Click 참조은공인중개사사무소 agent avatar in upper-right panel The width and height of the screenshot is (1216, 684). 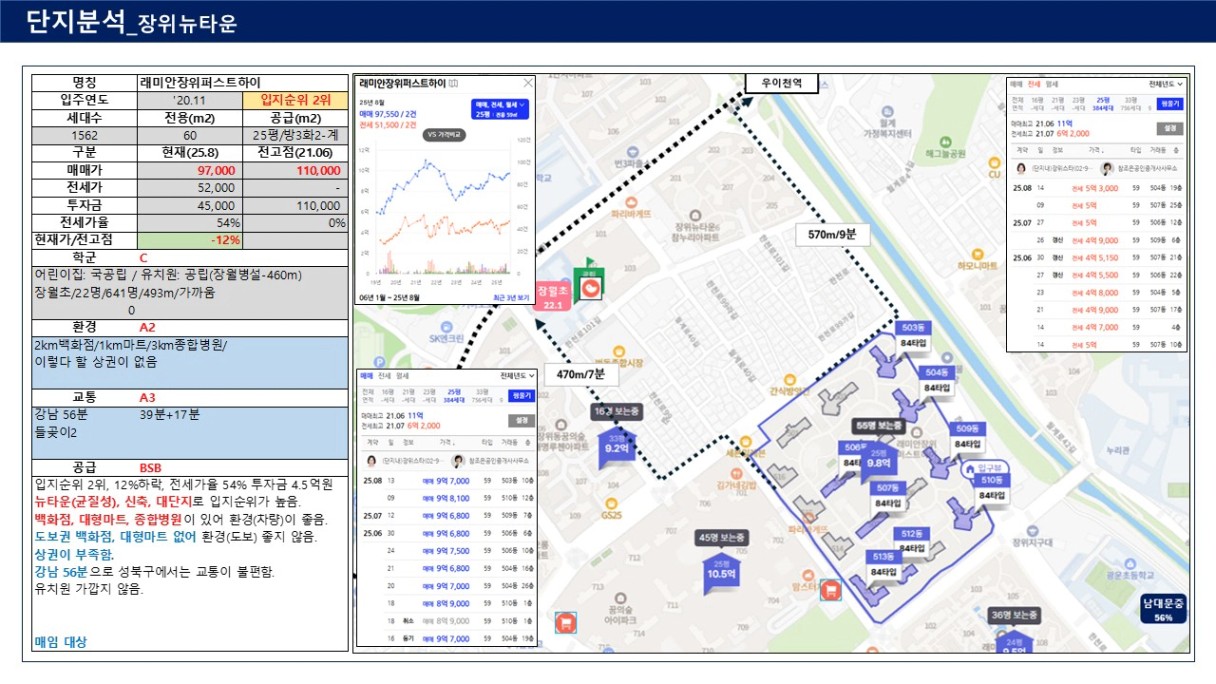pos(1107,169)
